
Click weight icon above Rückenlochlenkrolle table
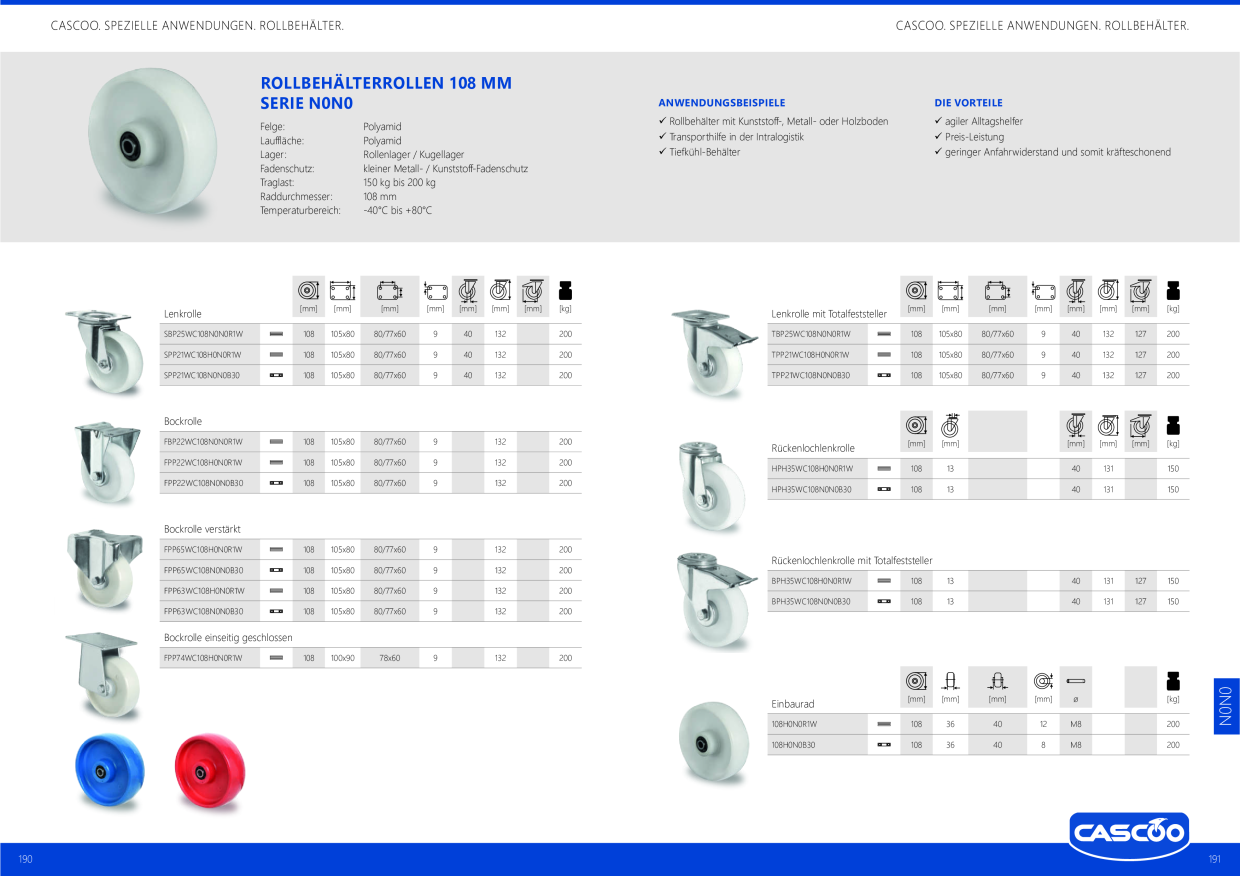point(1173,426)
